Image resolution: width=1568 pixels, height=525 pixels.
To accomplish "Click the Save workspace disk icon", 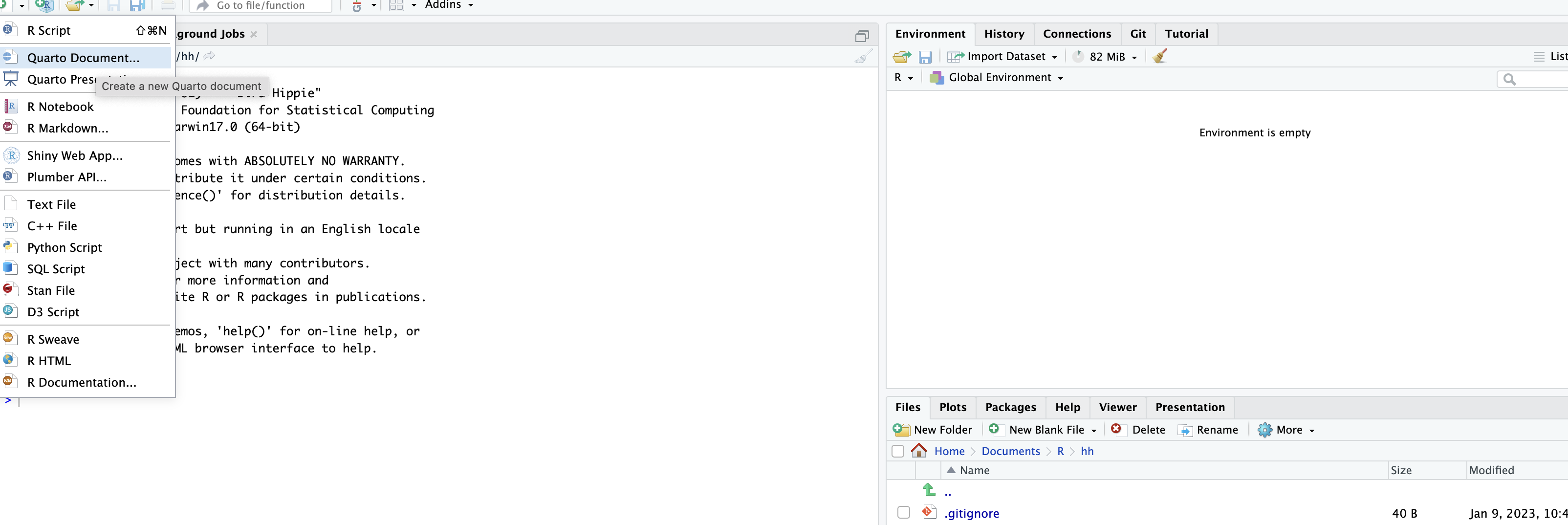I will click(x=925, y=57).
